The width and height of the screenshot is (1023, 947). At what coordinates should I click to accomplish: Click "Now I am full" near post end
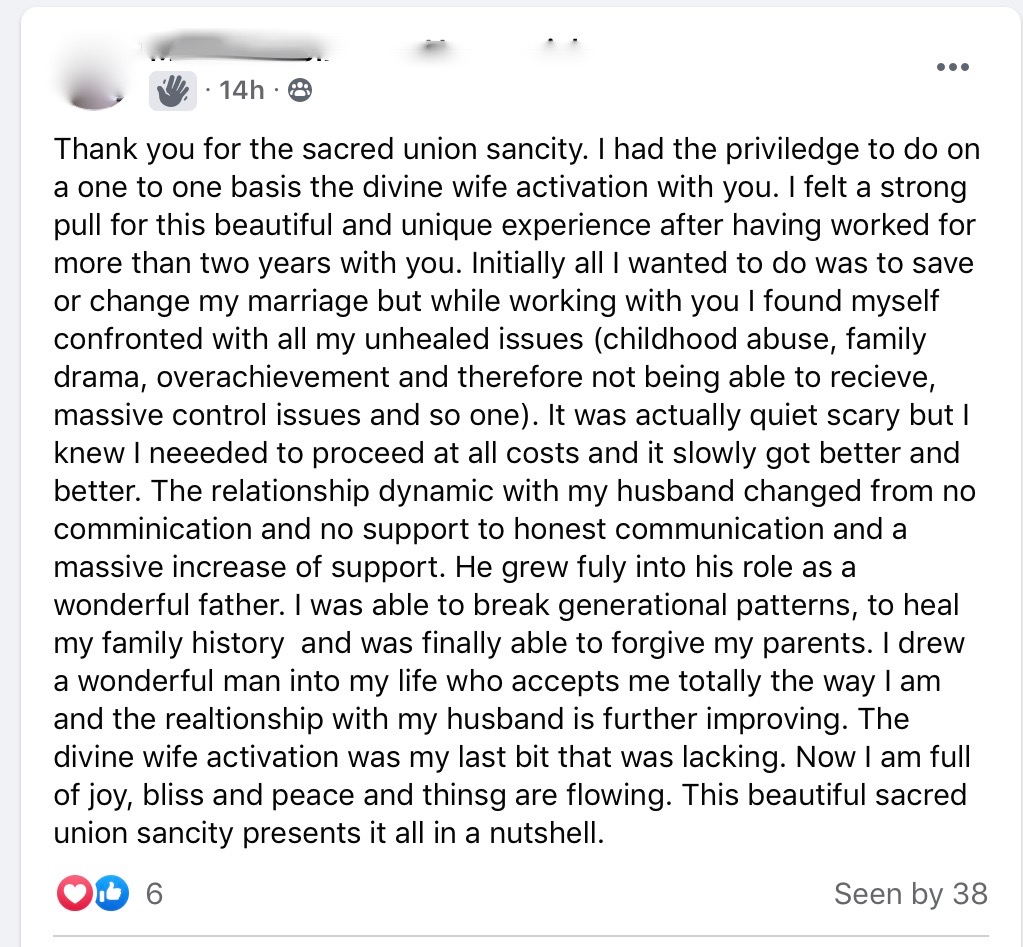[920, 757]
